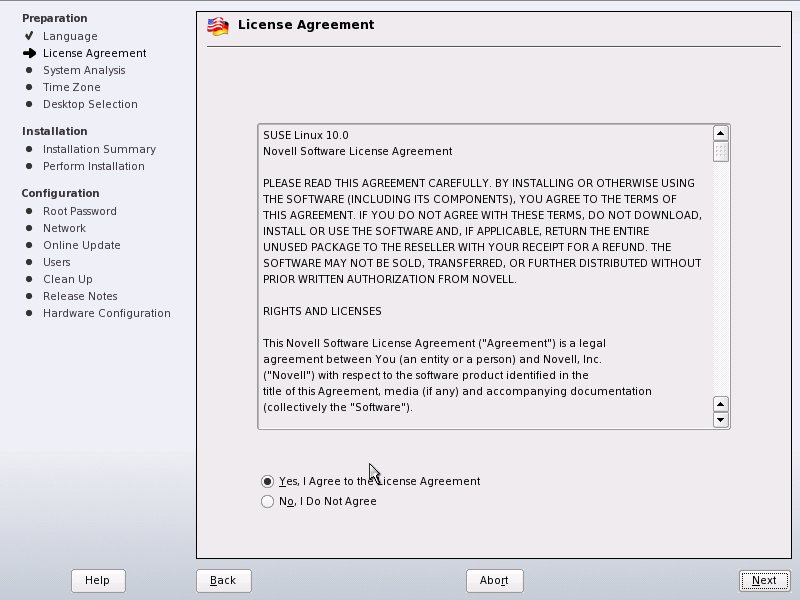Click the arrow icon marking the current sidebar step
The width and height of the screenshot is (800, 600).
point(30,53)
